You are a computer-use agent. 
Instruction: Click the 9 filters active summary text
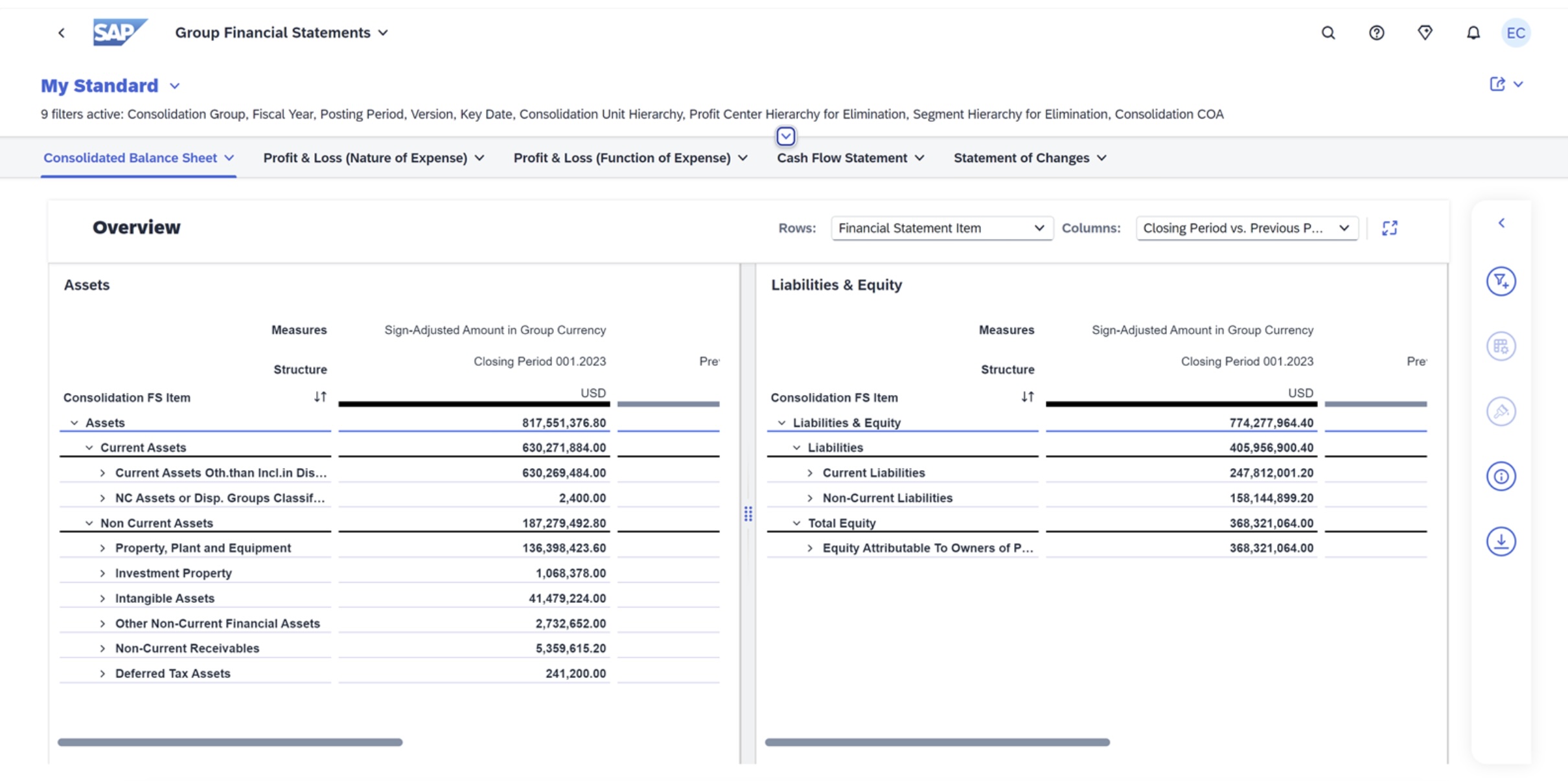(632, 115)
